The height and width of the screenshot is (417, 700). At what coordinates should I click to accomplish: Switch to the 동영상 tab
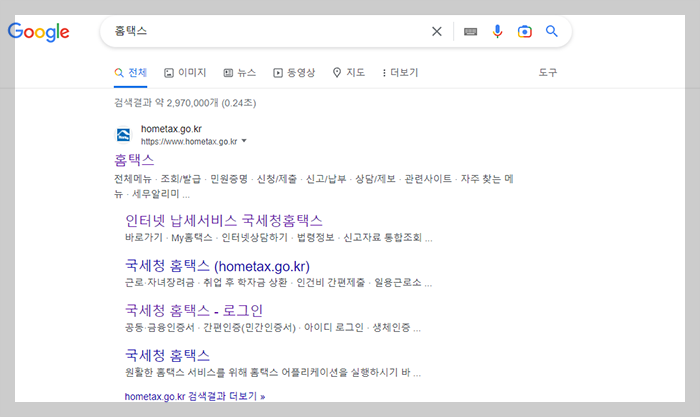(x=294, y=72)
